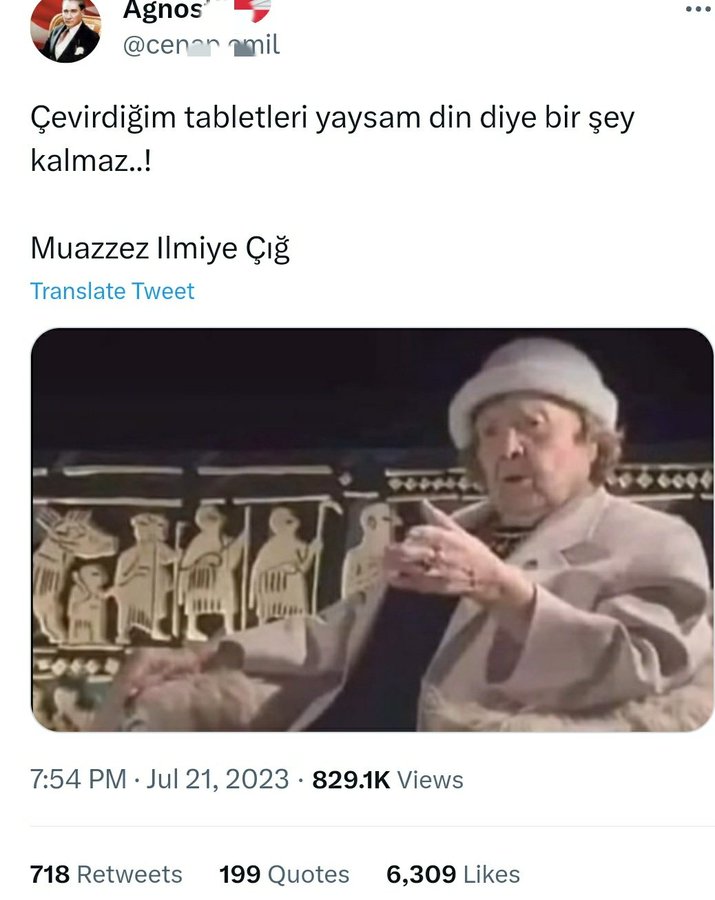Show the 199 Quotes list
The height and width of the screenshot is (900, 715).
click(284, 875)
